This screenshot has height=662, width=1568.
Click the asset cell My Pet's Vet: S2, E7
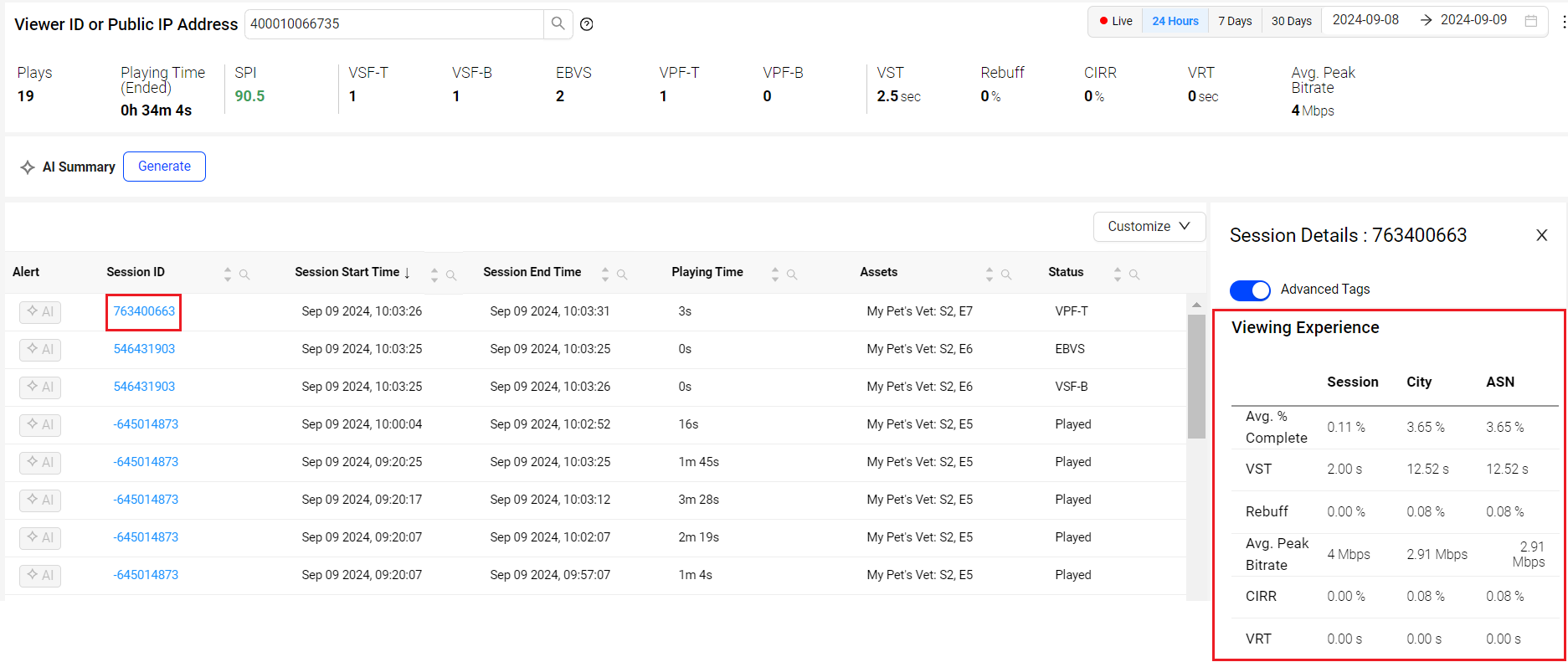[919, 311]
